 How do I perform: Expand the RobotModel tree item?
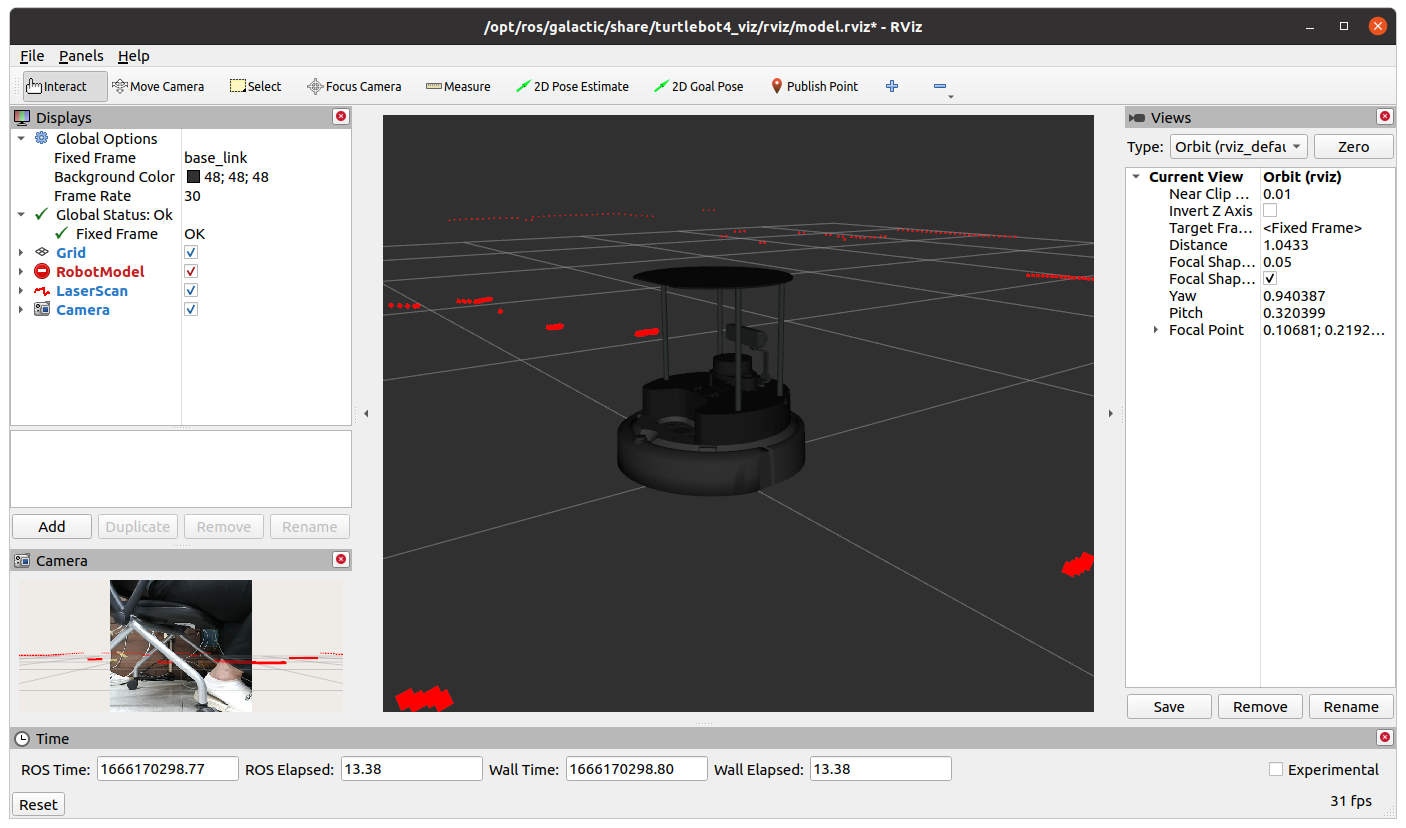[x=22, y=271]
